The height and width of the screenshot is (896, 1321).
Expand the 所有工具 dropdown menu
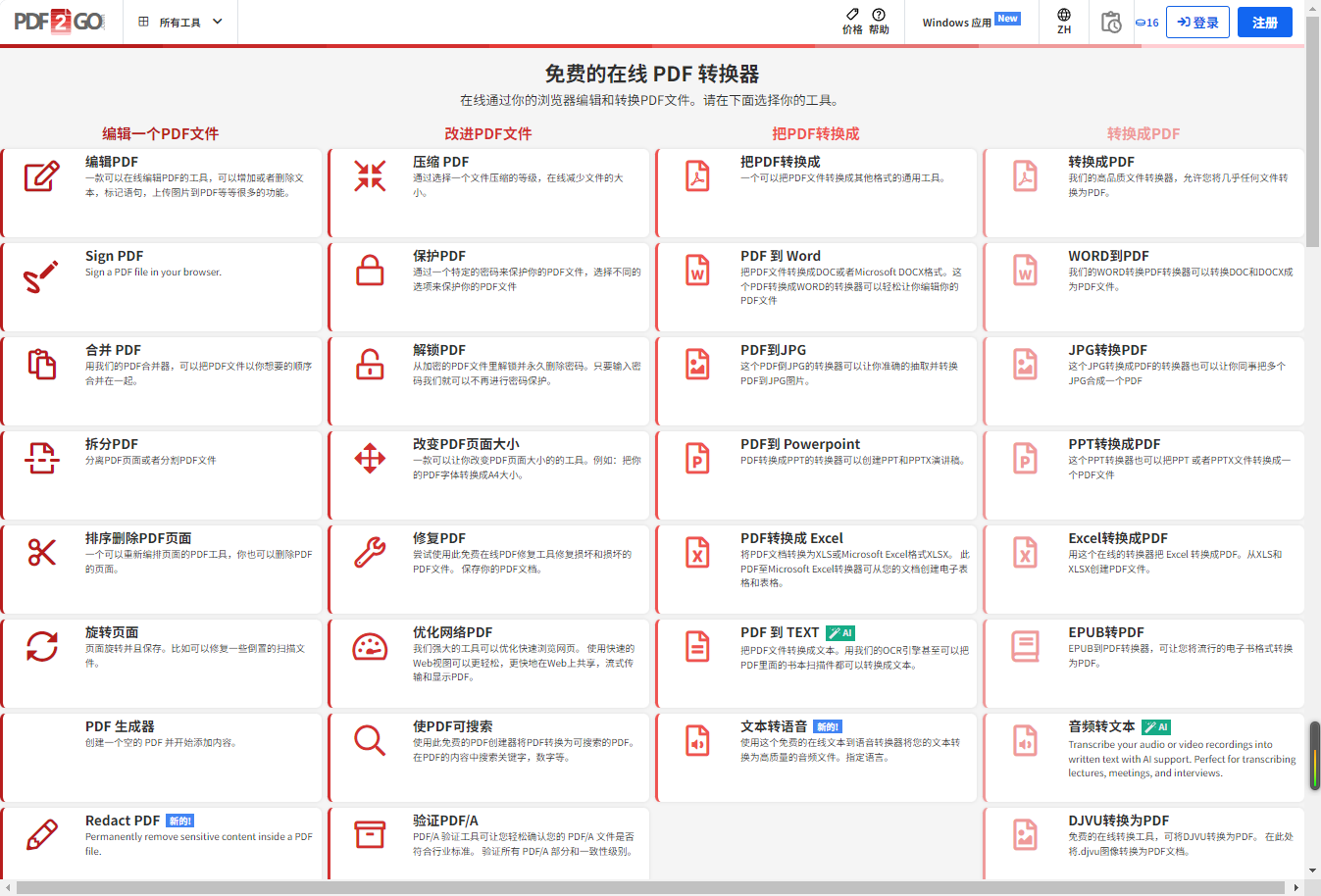[x=180, y=22]
